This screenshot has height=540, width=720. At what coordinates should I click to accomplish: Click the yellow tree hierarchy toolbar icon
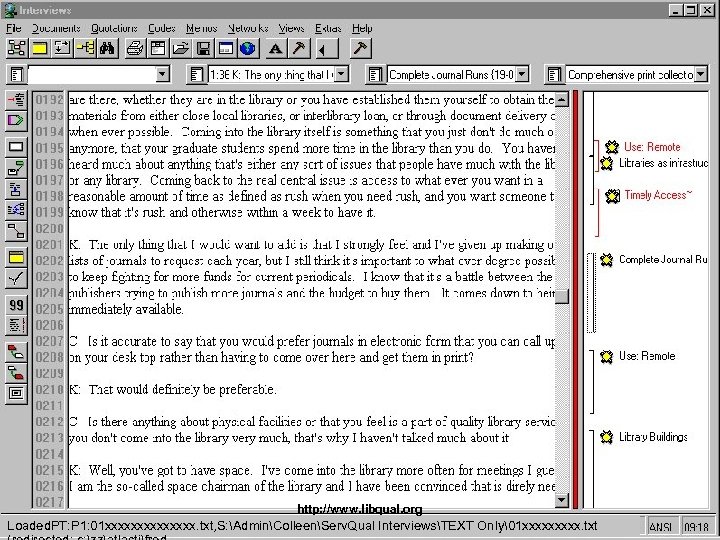coord(84,48)
